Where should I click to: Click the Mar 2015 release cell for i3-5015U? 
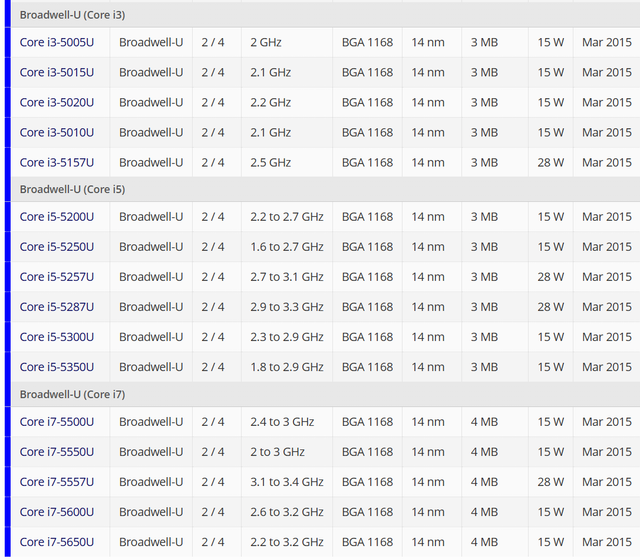(x=607, y=72)
